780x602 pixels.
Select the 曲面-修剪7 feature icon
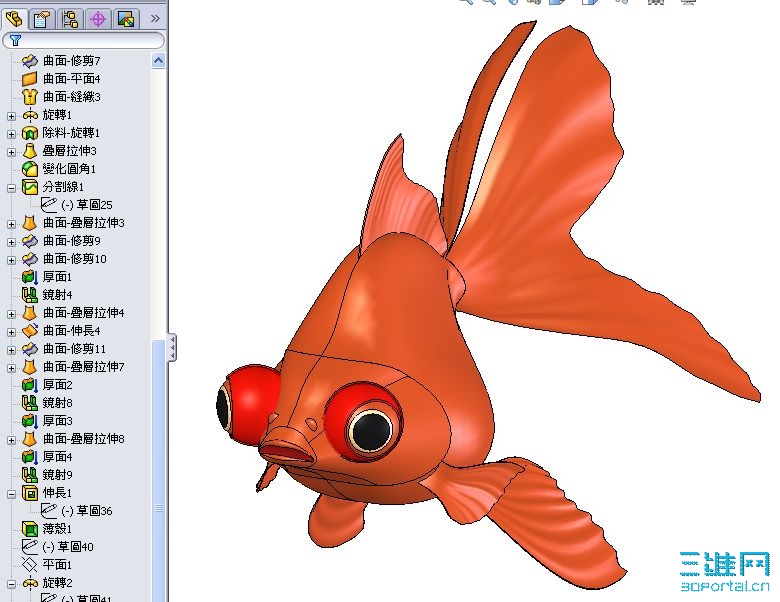pos(30,61)
